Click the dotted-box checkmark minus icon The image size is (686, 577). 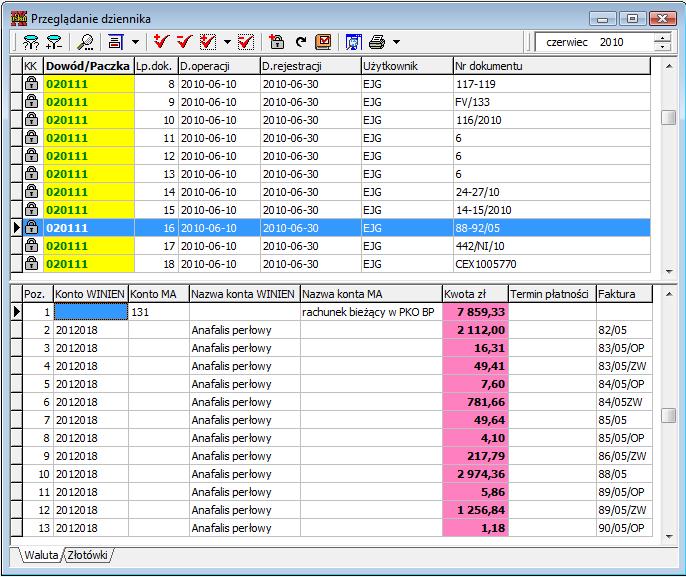pyautogui.click(x=246, y=42)
